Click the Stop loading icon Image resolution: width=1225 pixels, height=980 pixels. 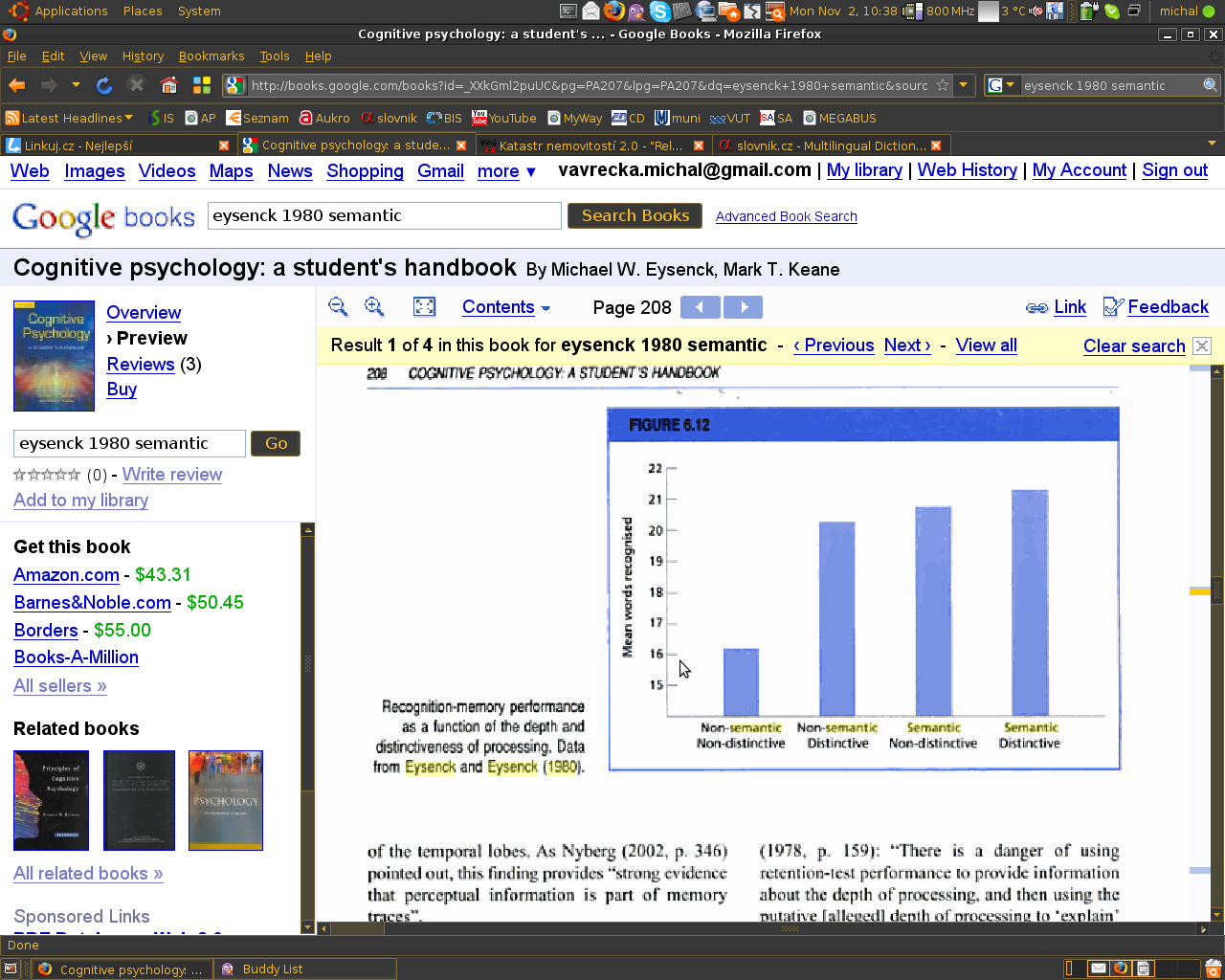coord(137,85)
